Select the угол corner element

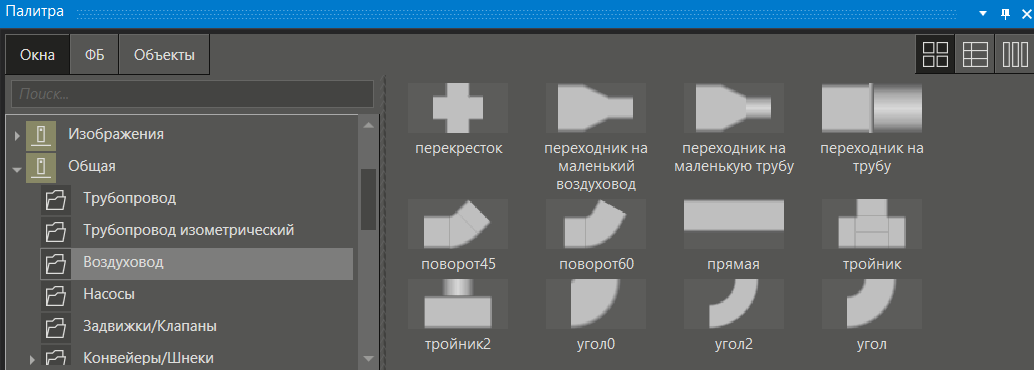(x=872, y=303)
